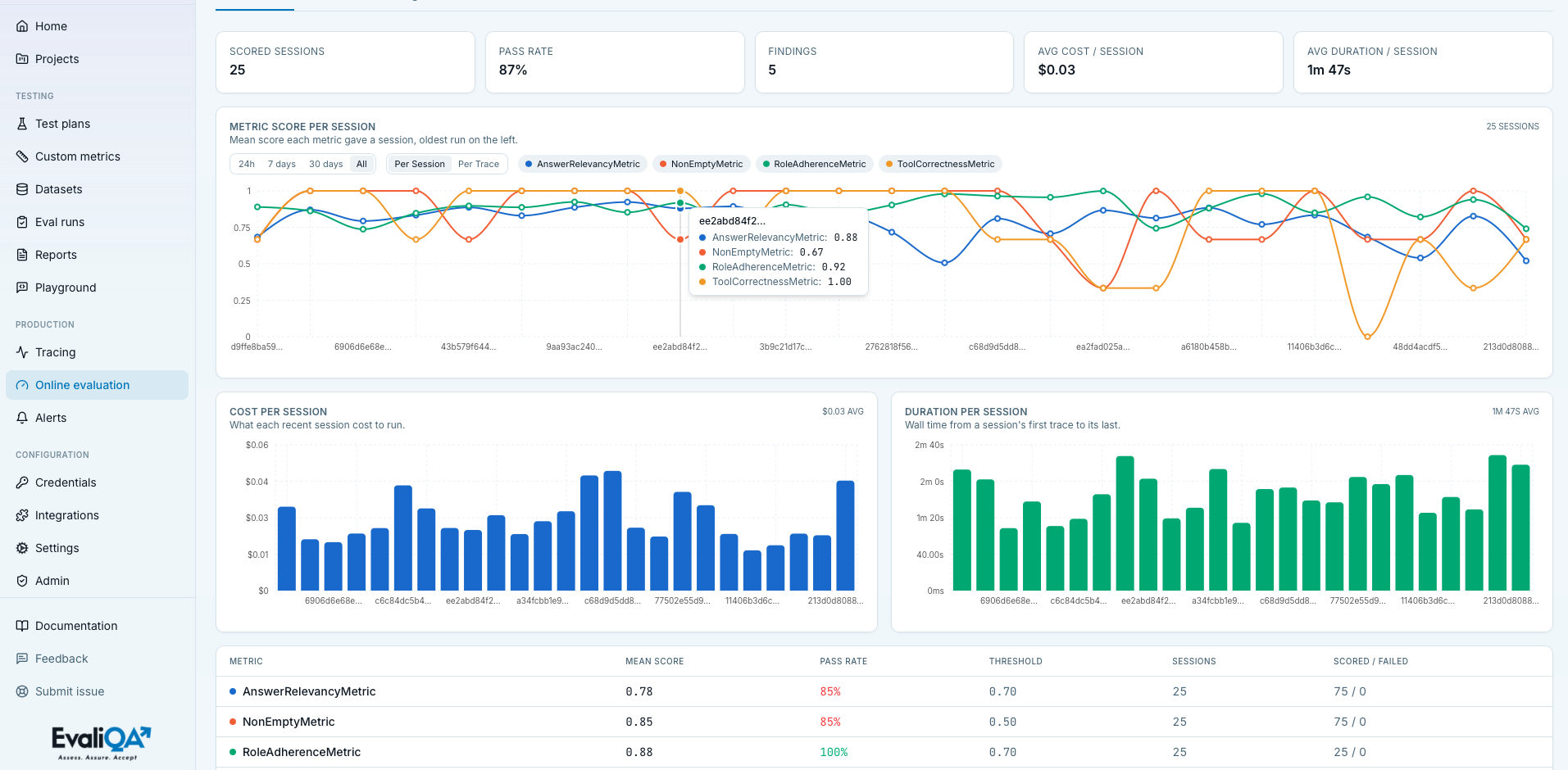This screenshot has width=1568, height=770.
Task: Toggle AnswerRelevancyMetric legend series
Action: (583, 164)
